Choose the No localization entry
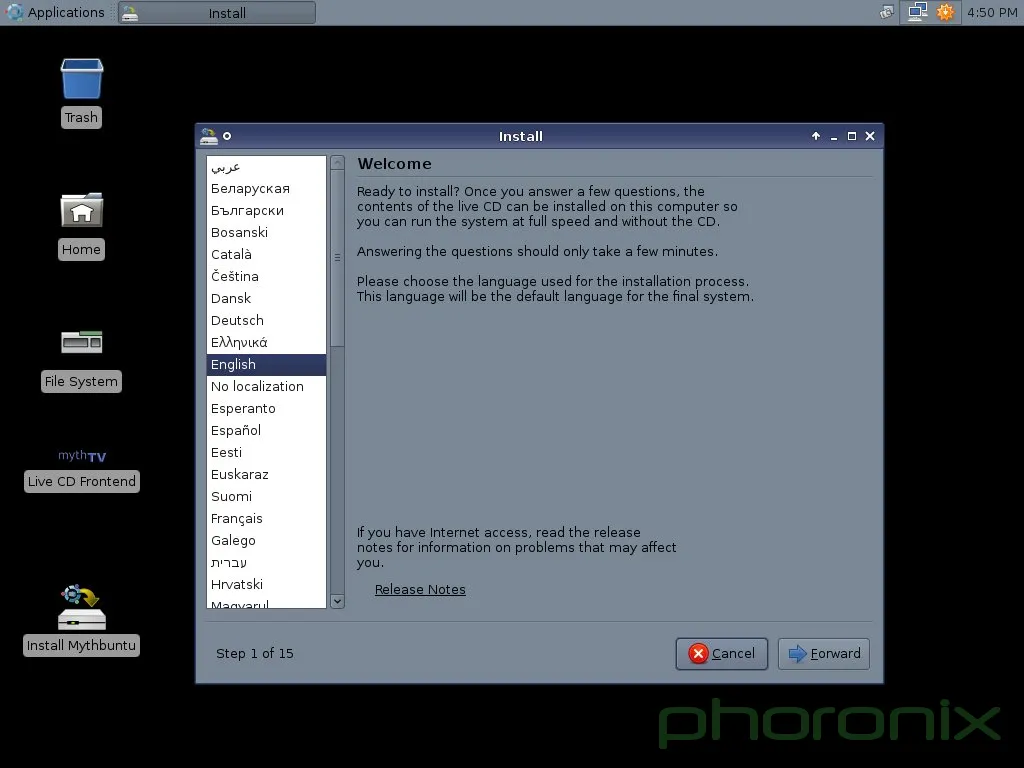This screenshot has height=768, width=1024. pos(266,387)
